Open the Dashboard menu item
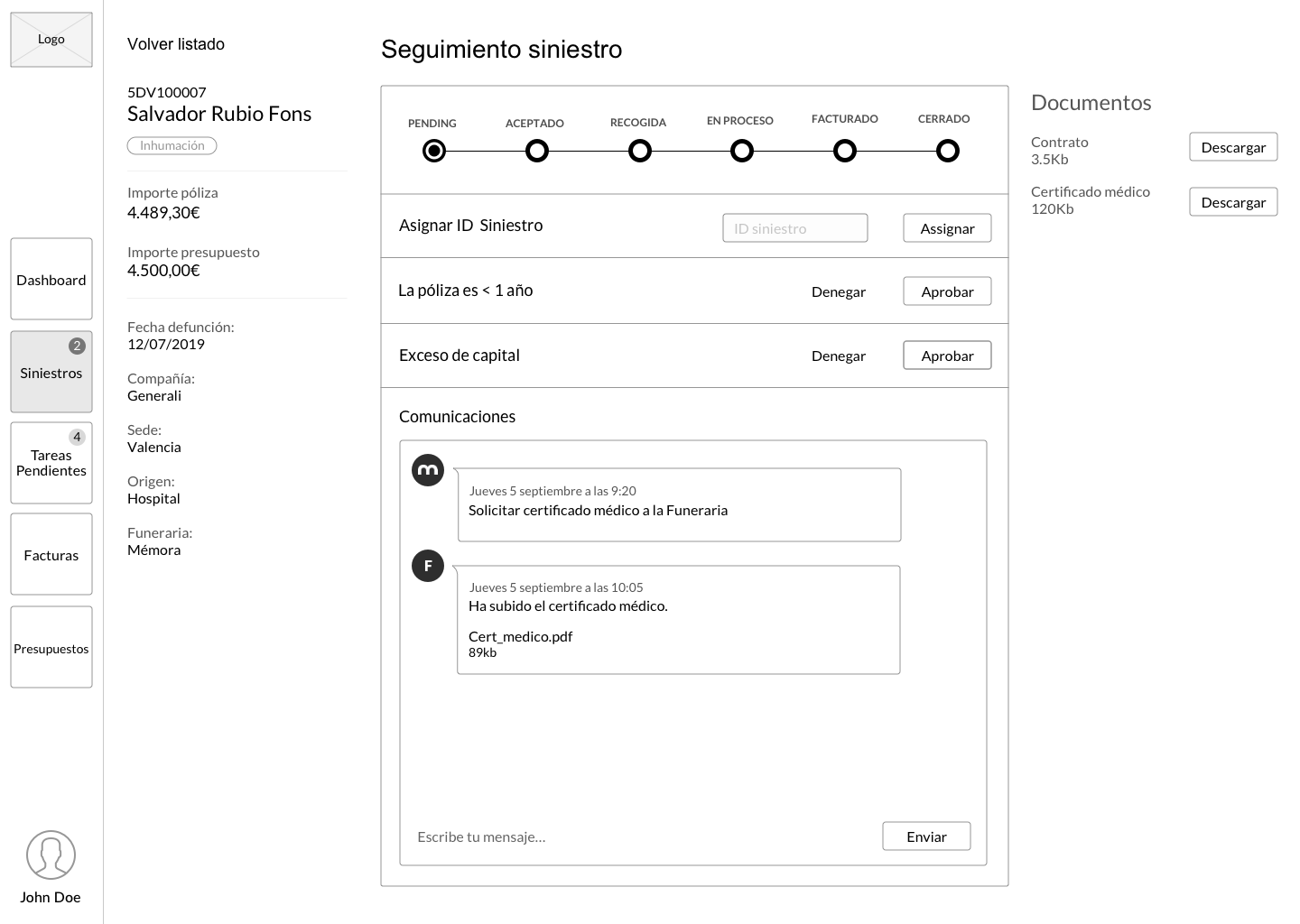This screenshot has height=924, width=1300. (x=51, y=279)
